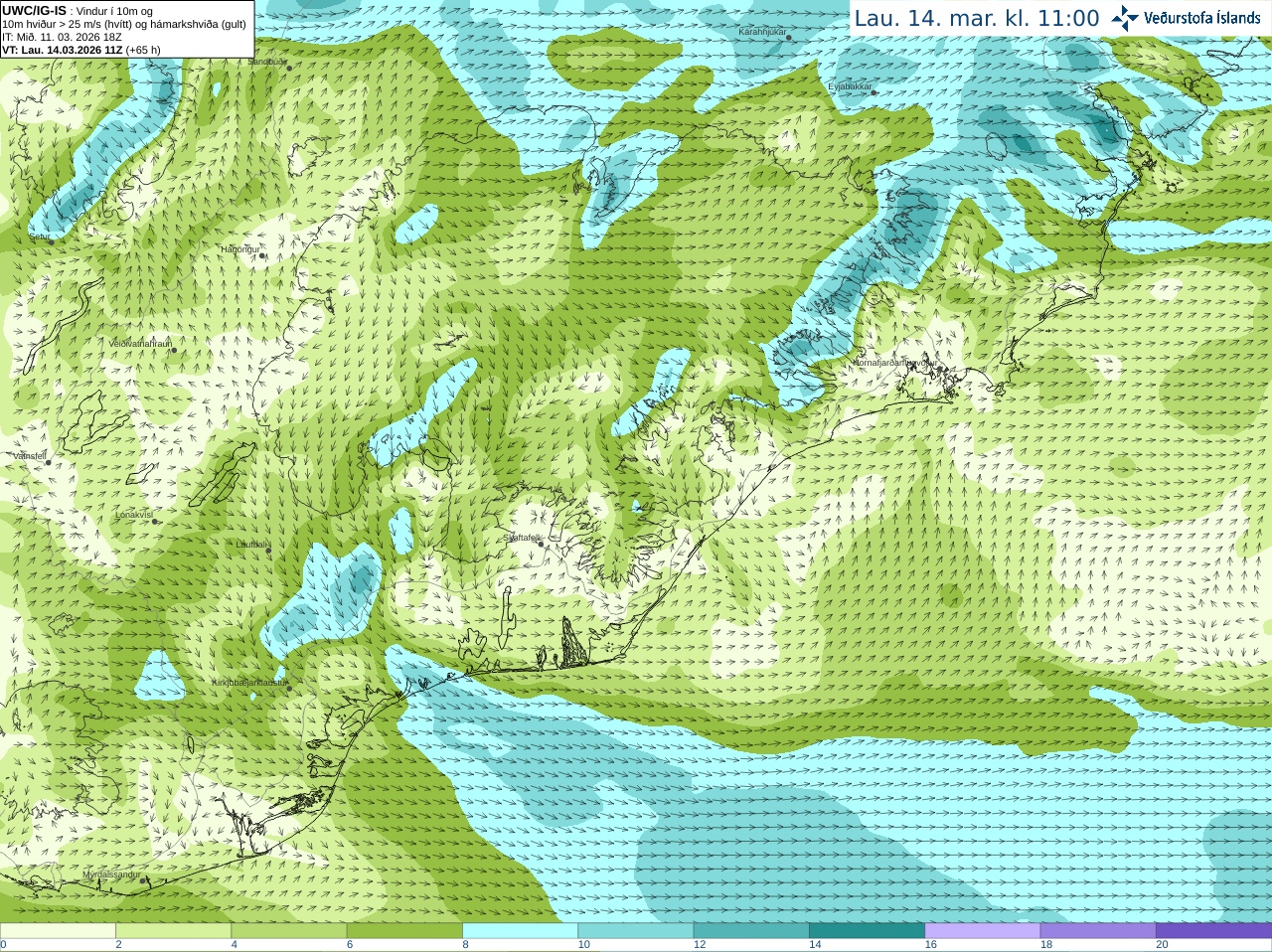Click the 'Veiðivatnahraun' place label
The height and width of the screenshot is (952, 1272).
(x=140, y=343)
